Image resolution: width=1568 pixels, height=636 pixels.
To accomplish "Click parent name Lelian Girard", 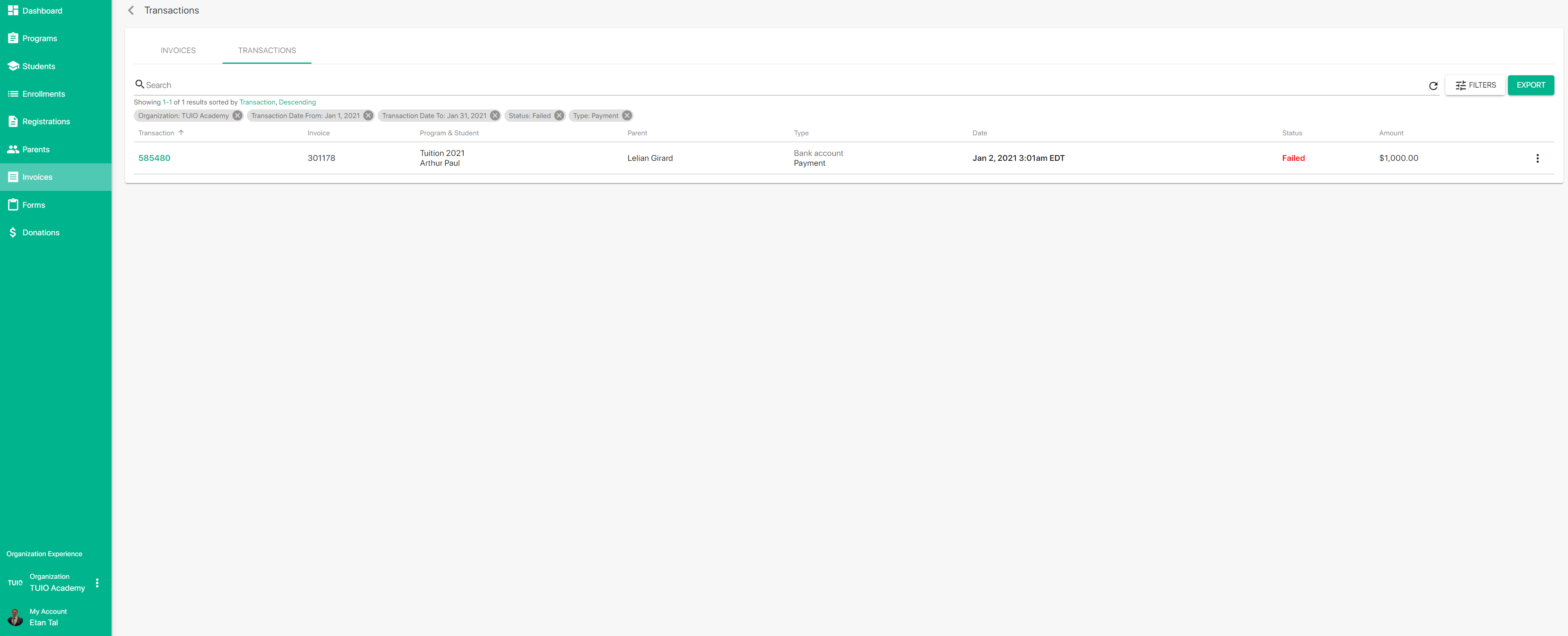I will pyautogui.click(x=650, y=158).
